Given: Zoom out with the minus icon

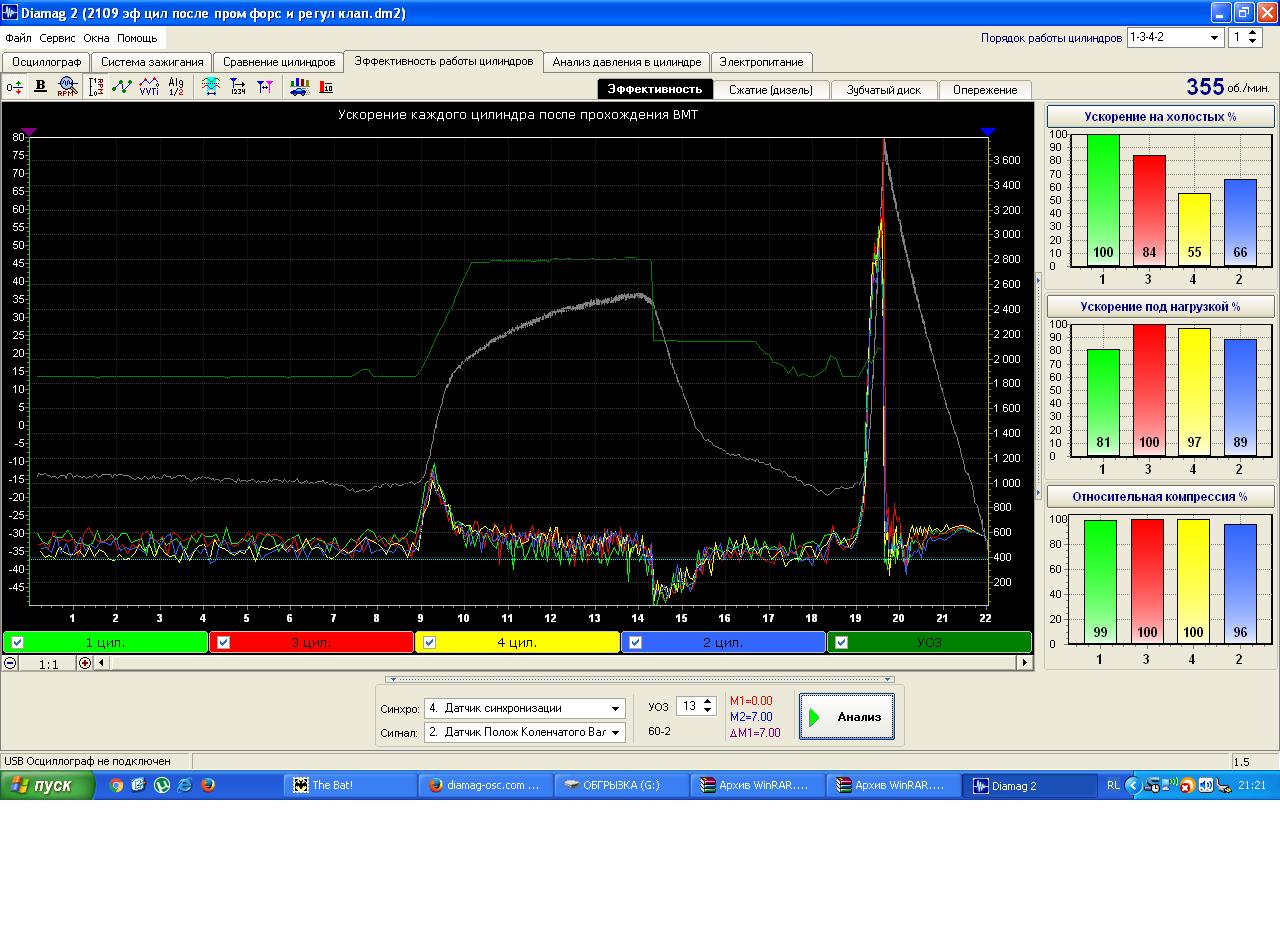Looking at the screenshot, I should 10,663.
